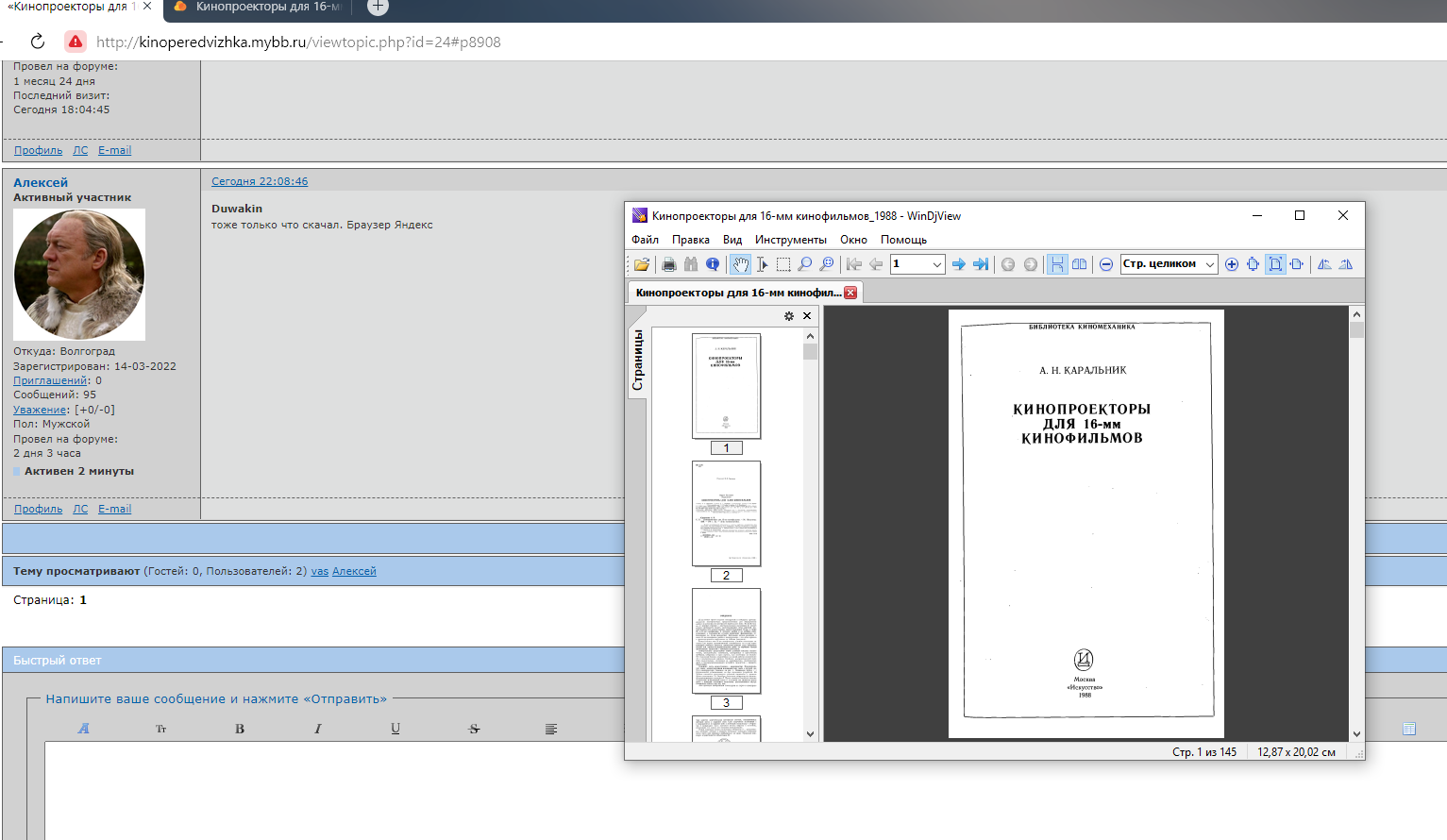The width and height of the screenshot is (1447, 840).
Task: Open the 'Стр. целиком' zoom dropdown
Action: 1209,264
